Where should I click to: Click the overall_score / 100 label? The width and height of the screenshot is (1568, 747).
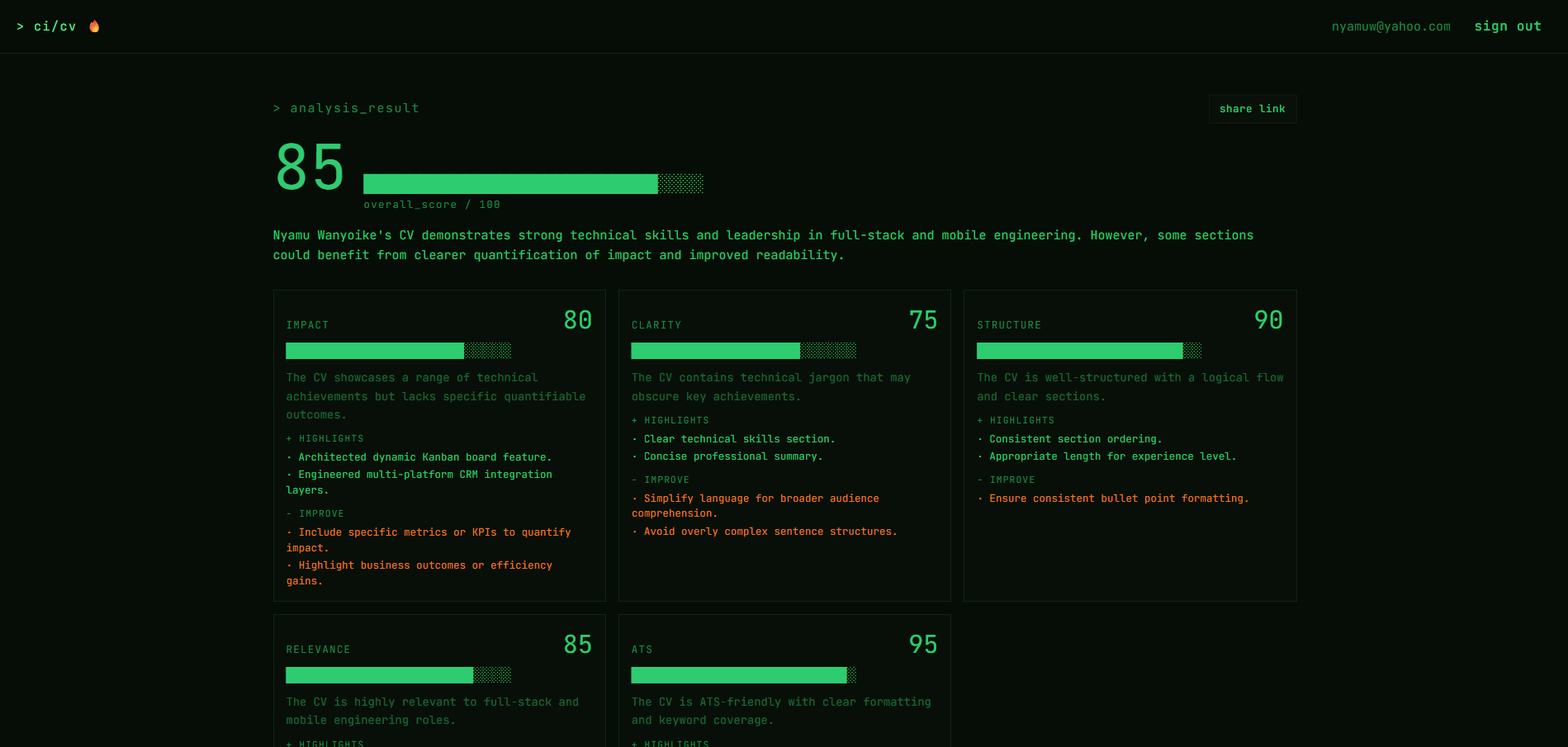(x=432, y=205)
